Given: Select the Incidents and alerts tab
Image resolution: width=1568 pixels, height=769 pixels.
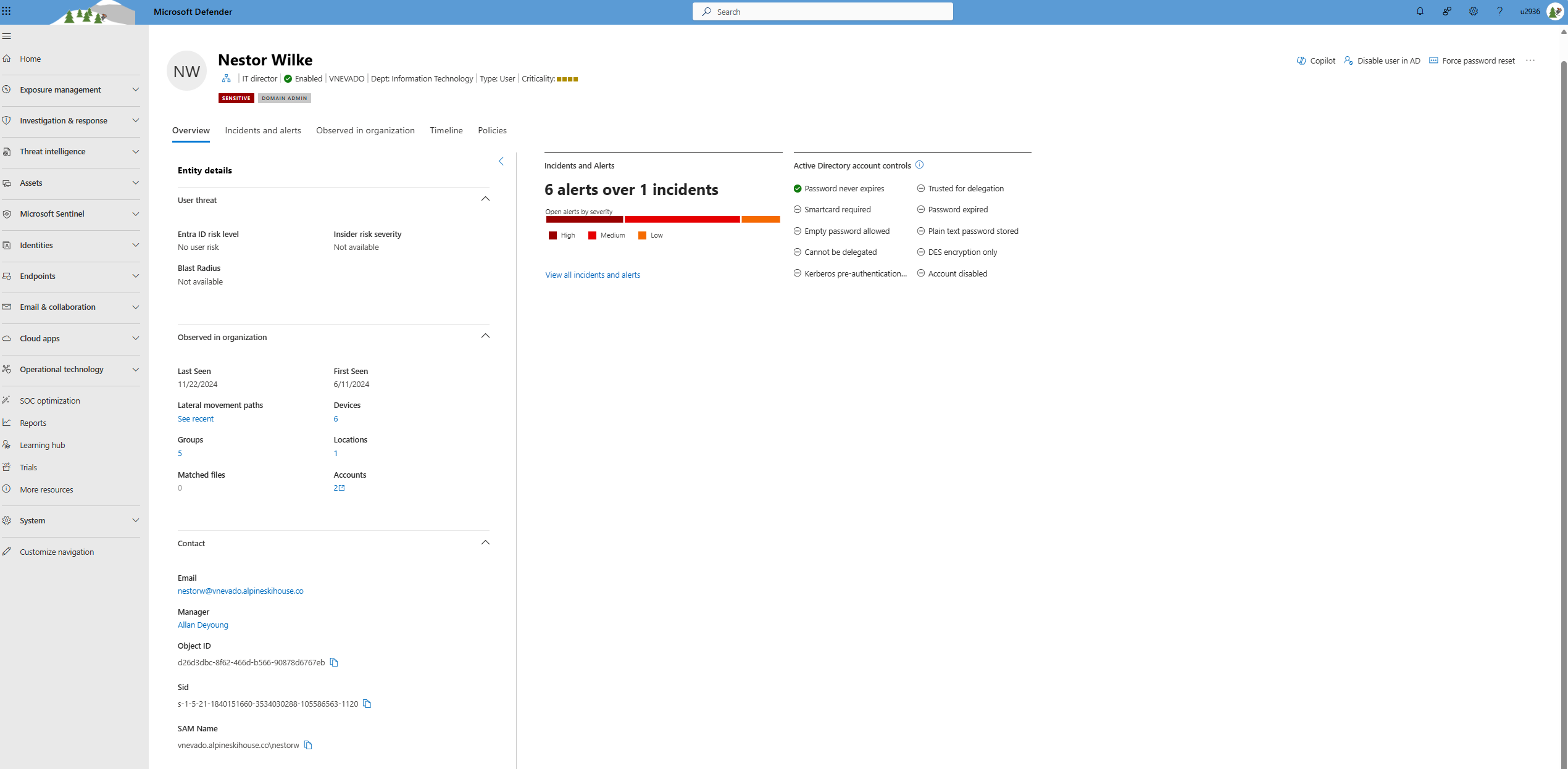Looking at the screenshot, I should 262,130.
